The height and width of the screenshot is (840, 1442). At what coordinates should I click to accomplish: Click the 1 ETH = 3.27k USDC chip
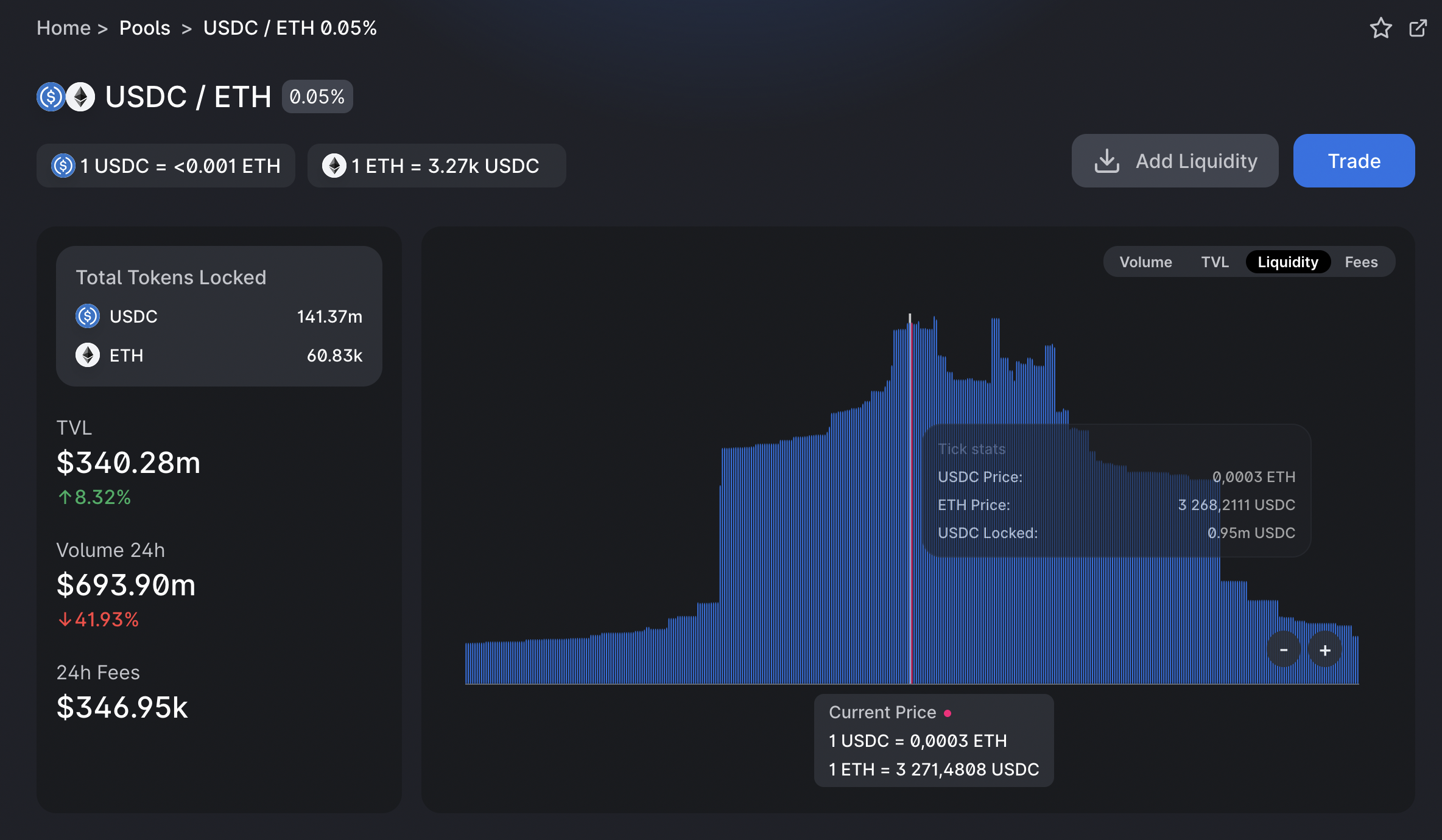pos(436,166)
